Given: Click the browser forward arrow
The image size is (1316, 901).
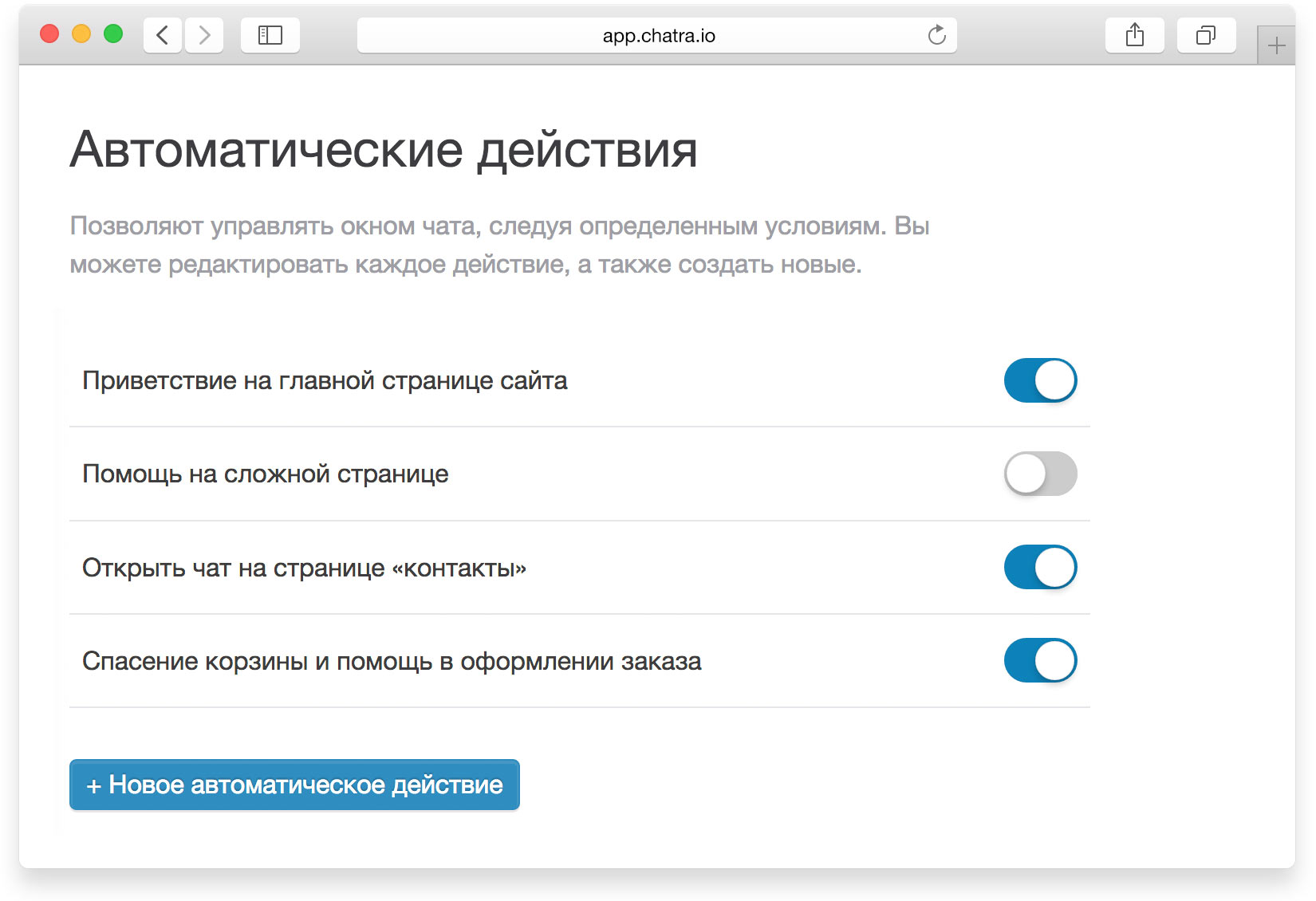Looking at the screenshot, I should pos(204,35).
